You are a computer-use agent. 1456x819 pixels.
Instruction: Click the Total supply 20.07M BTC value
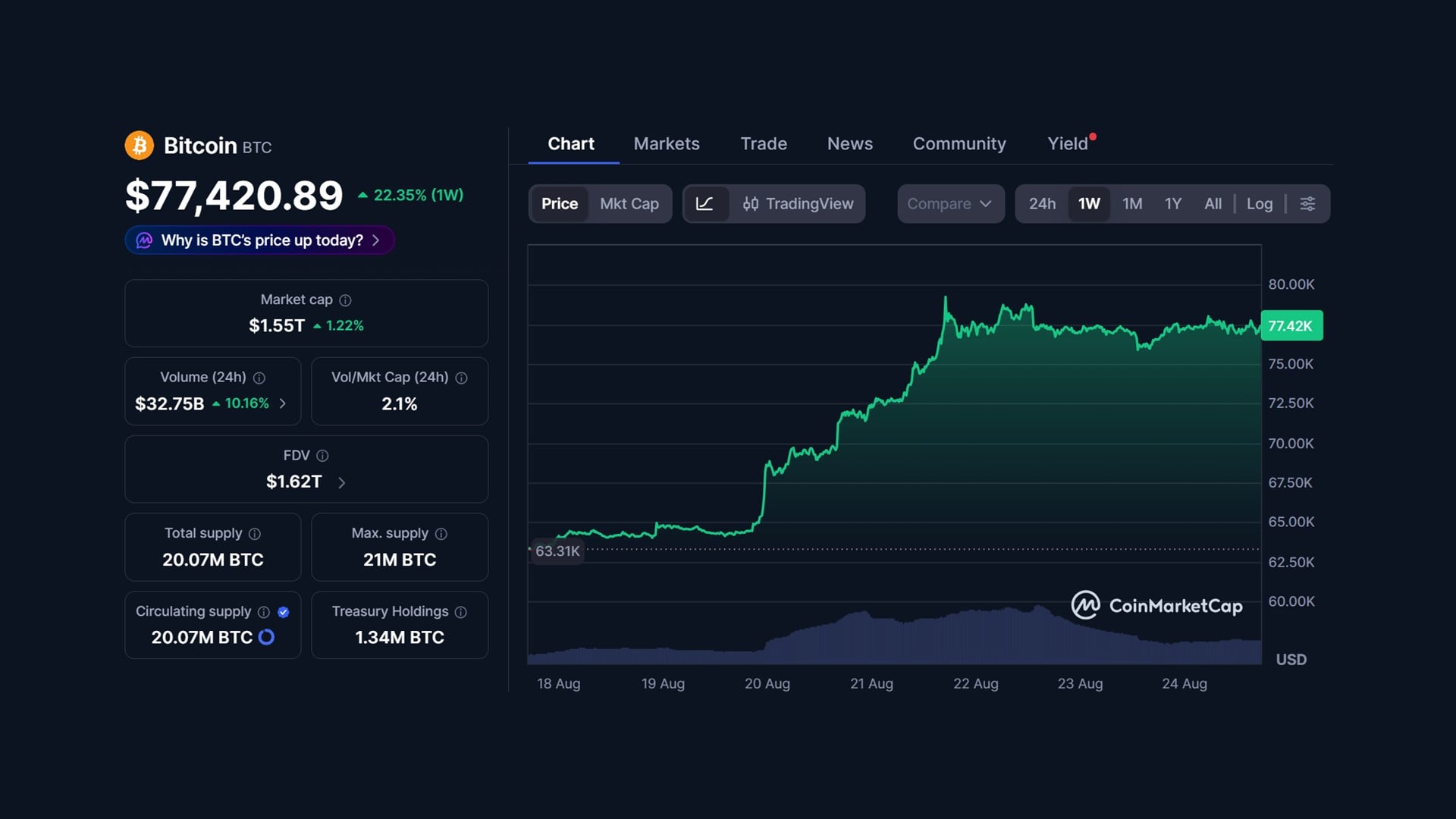tap(213, 560)
